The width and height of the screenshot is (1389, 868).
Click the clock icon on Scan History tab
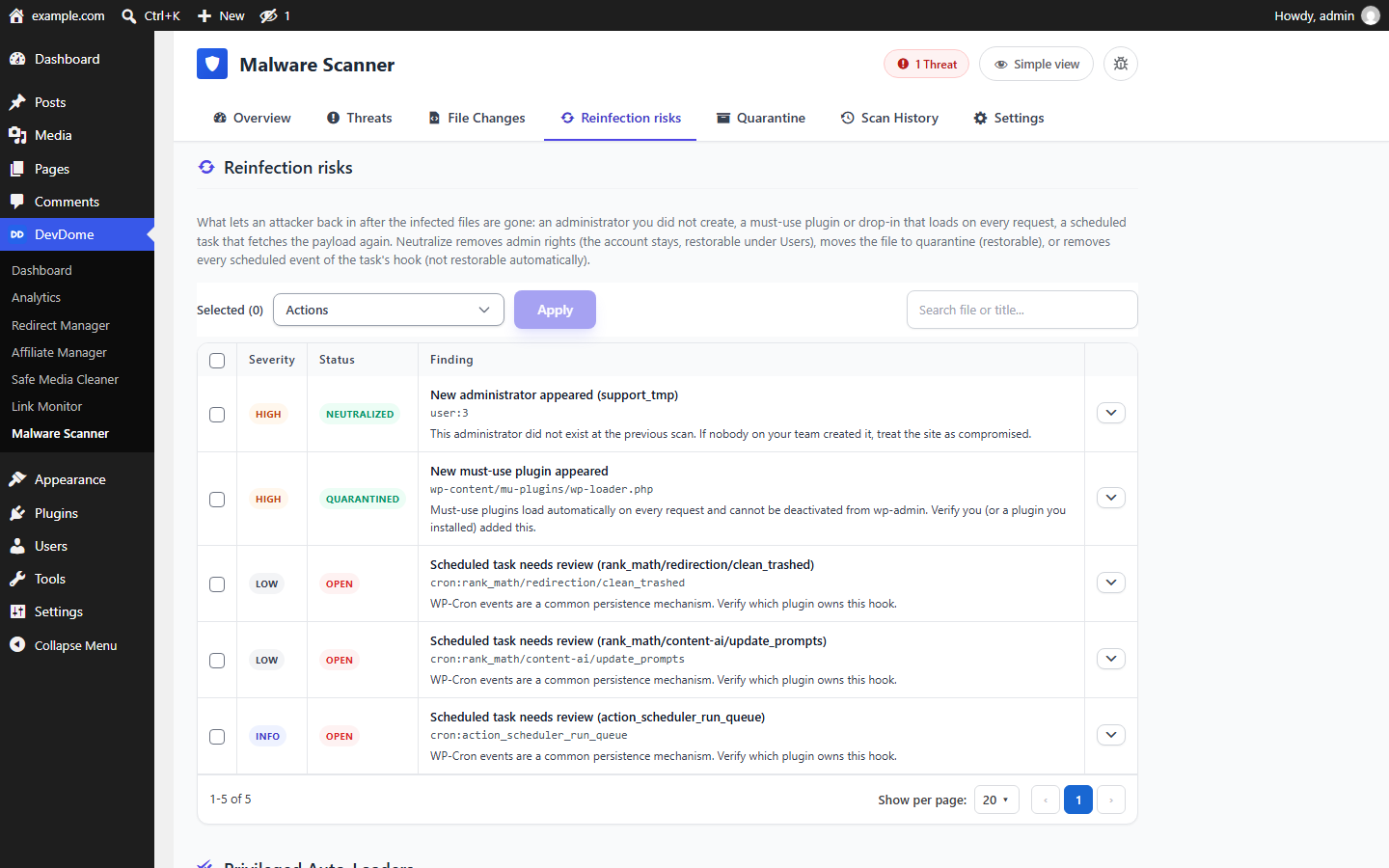tap(847, 118)
